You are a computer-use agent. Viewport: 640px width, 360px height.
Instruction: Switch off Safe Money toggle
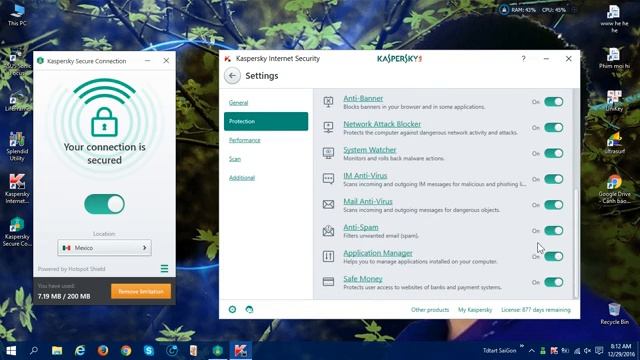point(553,282)
